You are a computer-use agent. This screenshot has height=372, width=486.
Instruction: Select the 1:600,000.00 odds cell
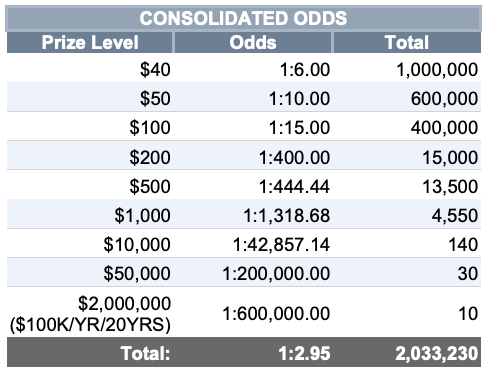coord(253,313)
